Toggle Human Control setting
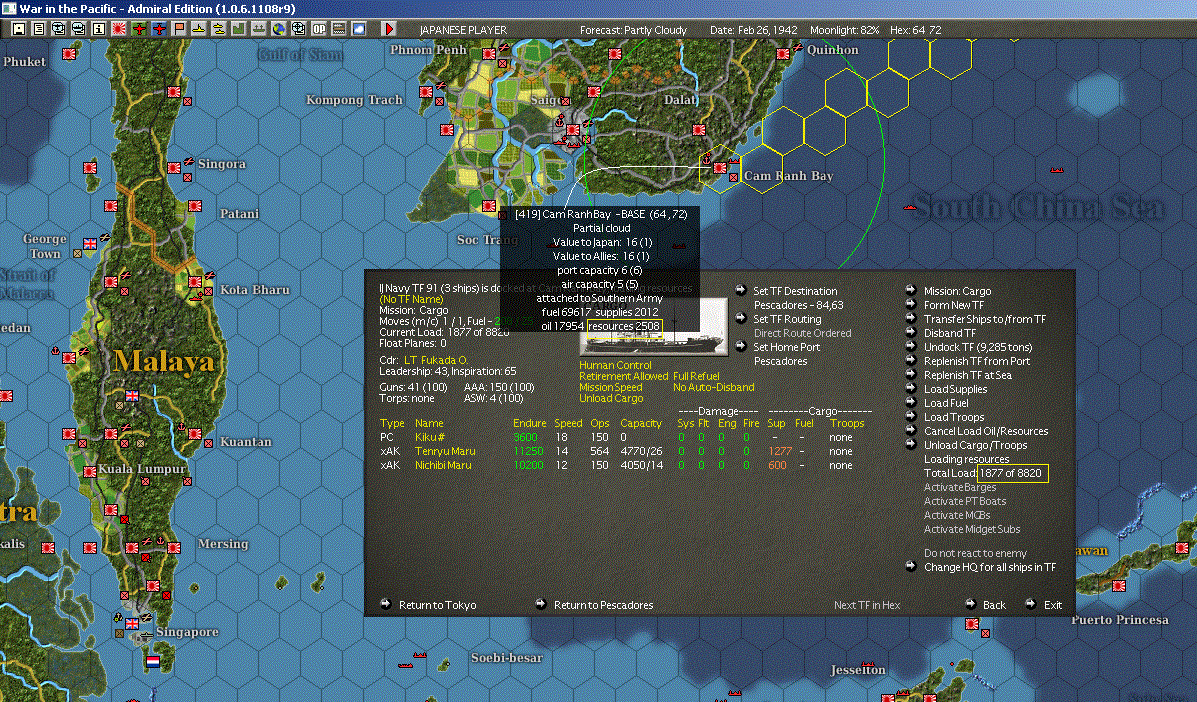The image size is (1197, 702). [x=615, y=365]
